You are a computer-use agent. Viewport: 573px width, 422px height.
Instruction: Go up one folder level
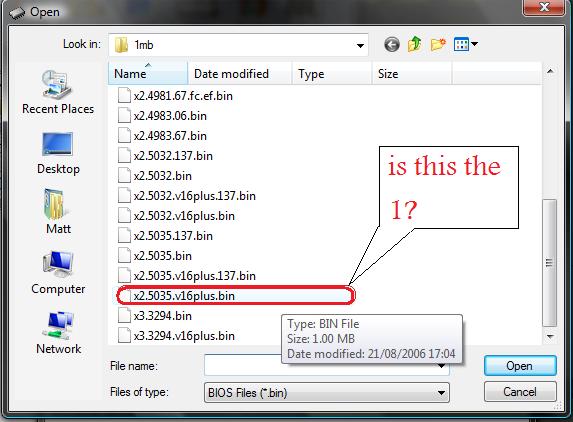tap(415, 44)
